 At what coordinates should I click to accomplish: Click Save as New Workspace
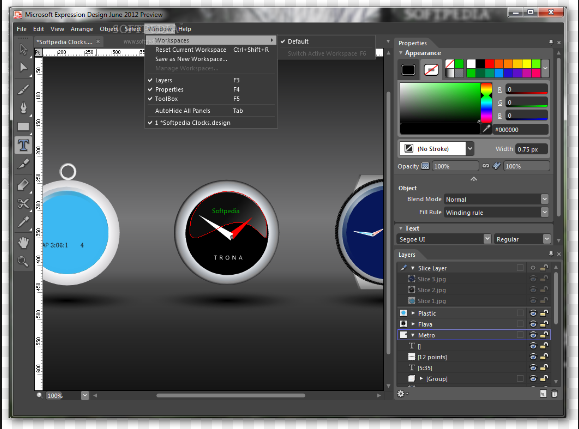(x=211, y=59)
